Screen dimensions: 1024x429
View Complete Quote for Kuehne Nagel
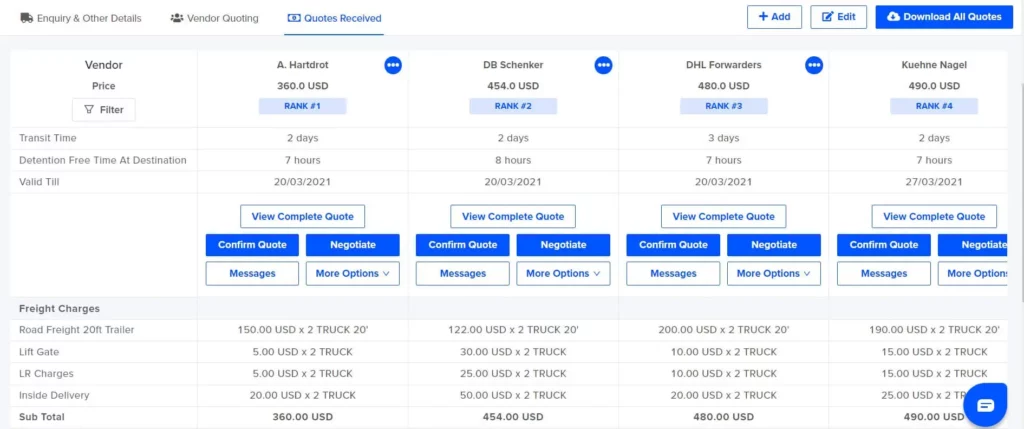pyautogui.click(x=934, y=216)
